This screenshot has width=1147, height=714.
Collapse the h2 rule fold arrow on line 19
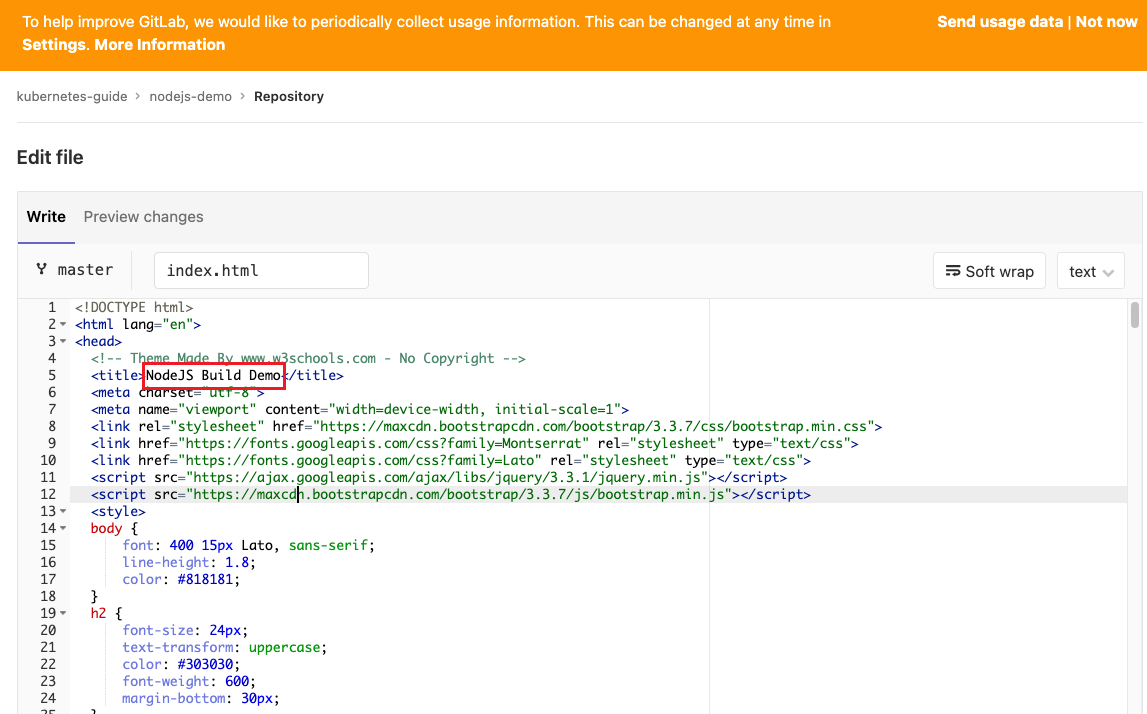click(63, 613)
